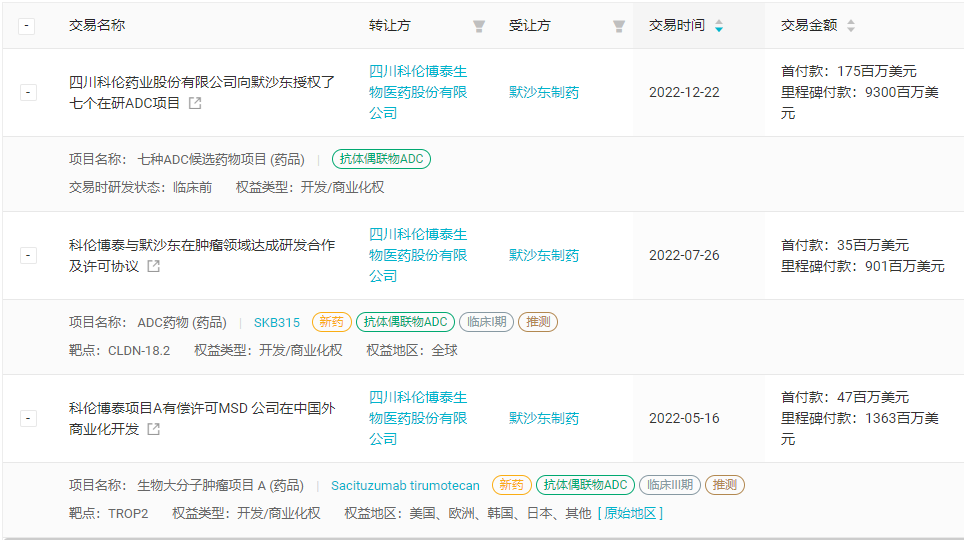Open deal titled 四川科伦药业股份有限公司向默沙东授权了七个在研ADC项目
This screenshot has height=540, width=964.
coord(202,92)
